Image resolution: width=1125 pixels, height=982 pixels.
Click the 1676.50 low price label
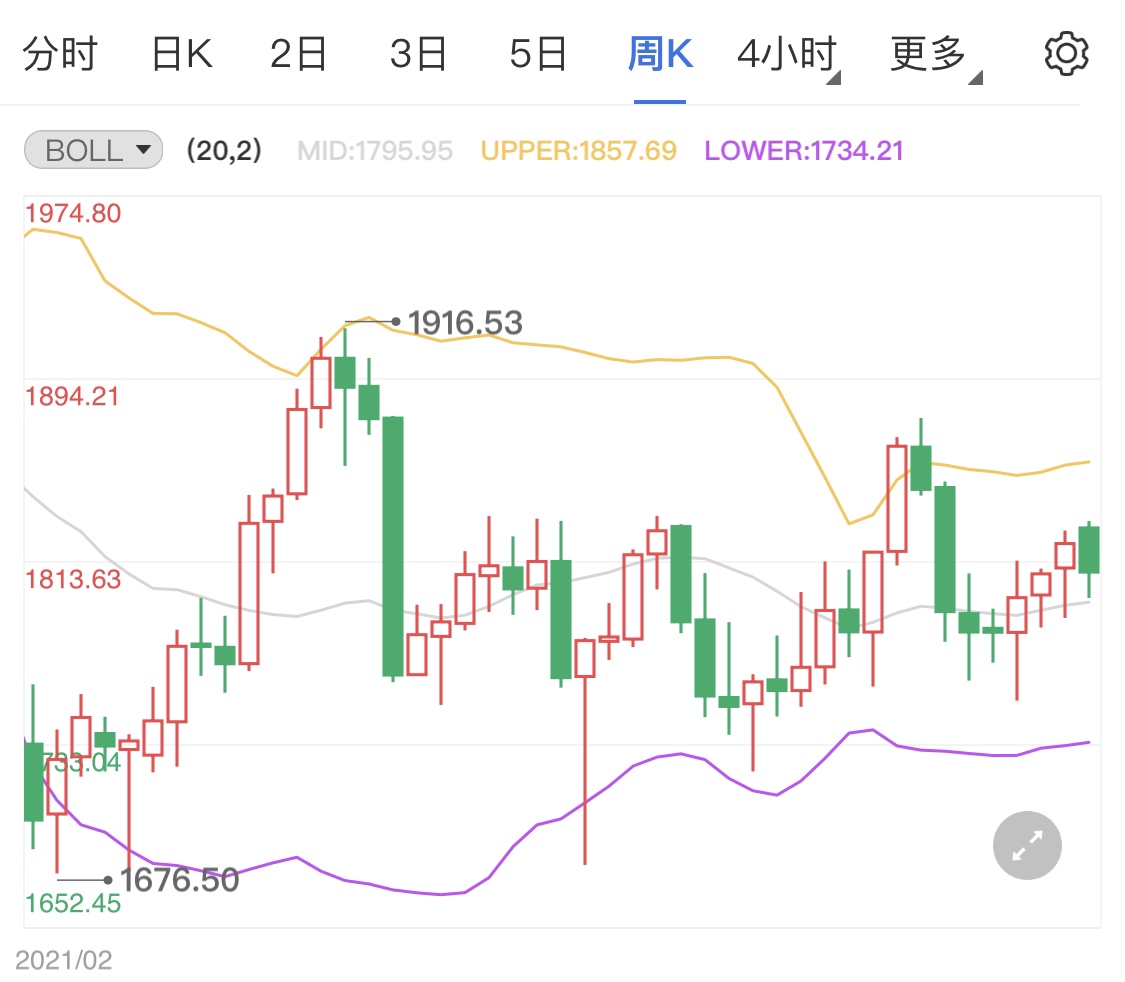click(x=179, y=880)
